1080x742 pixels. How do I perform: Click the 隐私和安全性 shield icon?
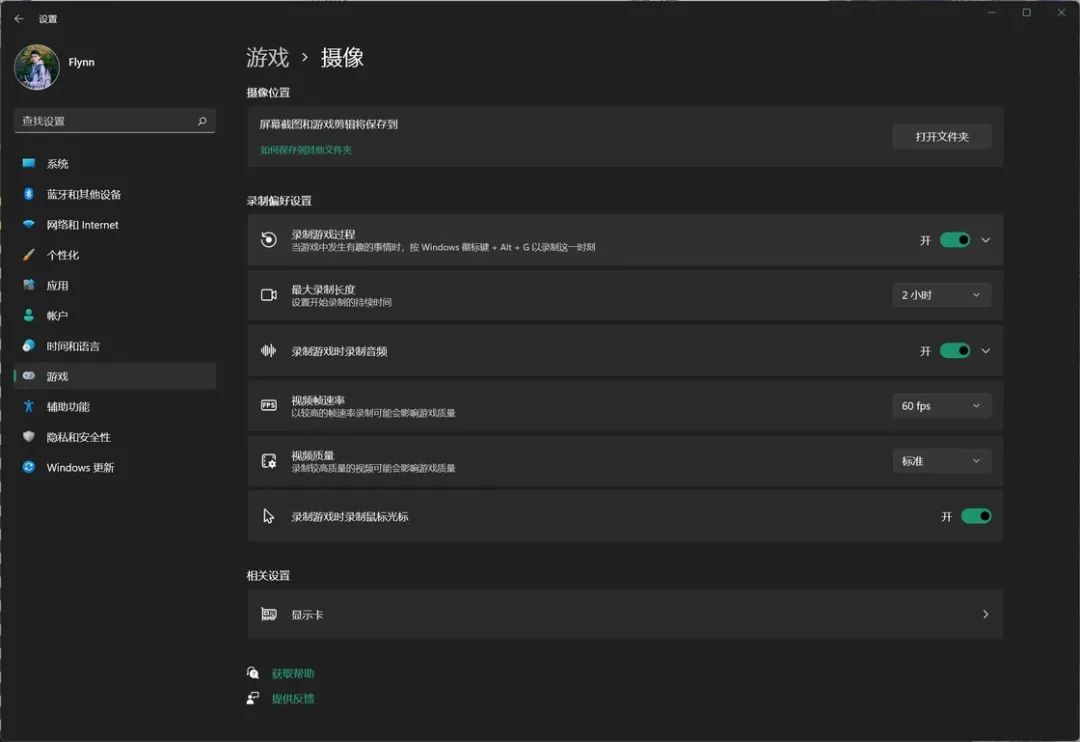pos(28,436)
